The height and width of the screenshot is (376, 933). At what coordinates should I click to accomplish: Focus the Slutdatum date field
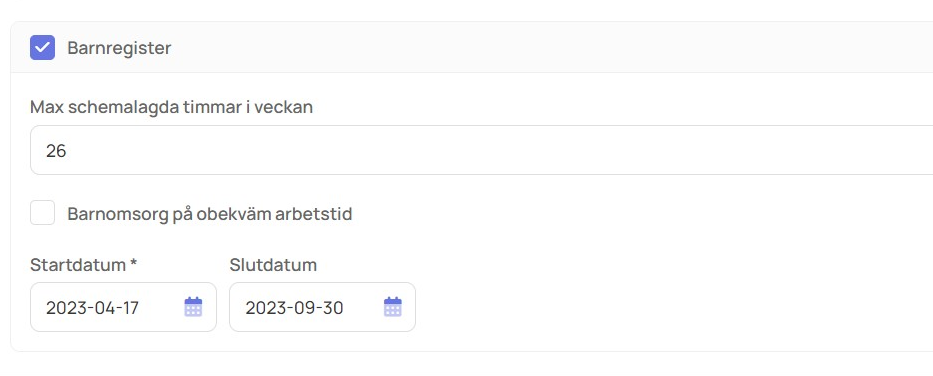point(323,307)
